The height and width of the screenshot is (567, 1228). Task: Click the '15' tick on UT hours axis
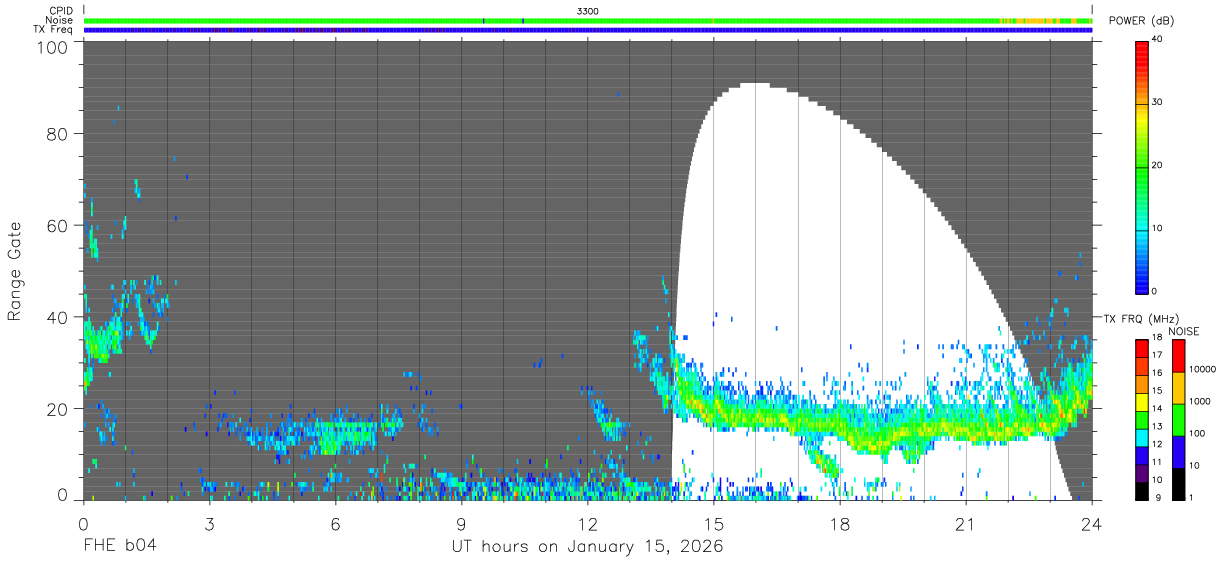point(713,524)
